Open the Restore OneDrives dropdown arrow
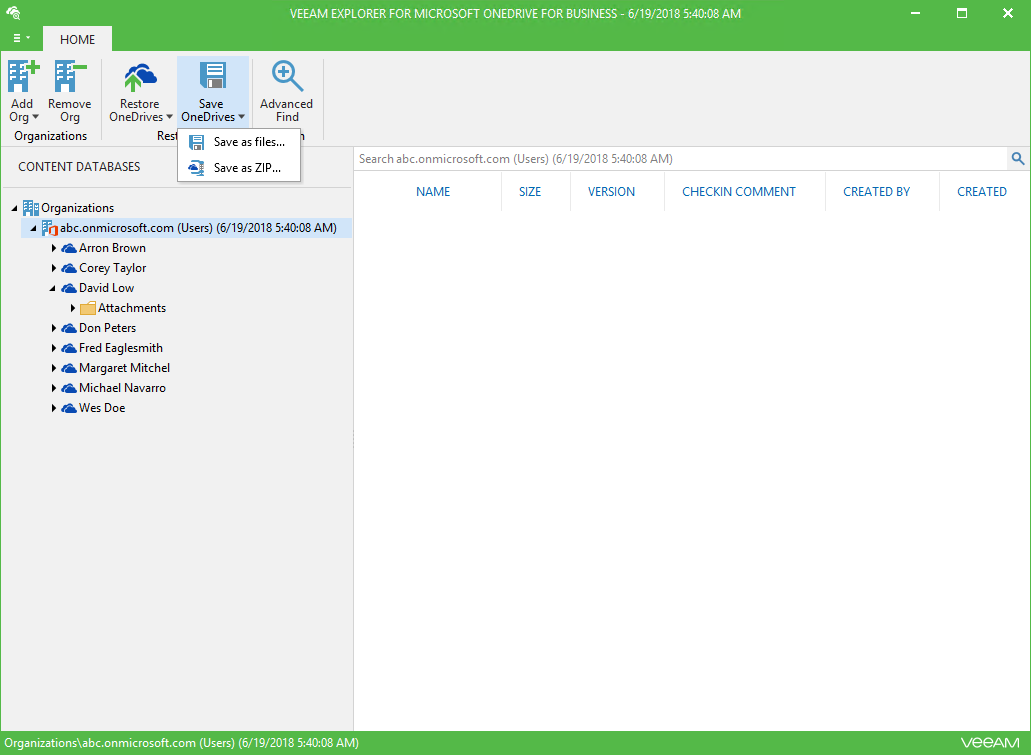1031x755 pixels. (x=169, y=117)
